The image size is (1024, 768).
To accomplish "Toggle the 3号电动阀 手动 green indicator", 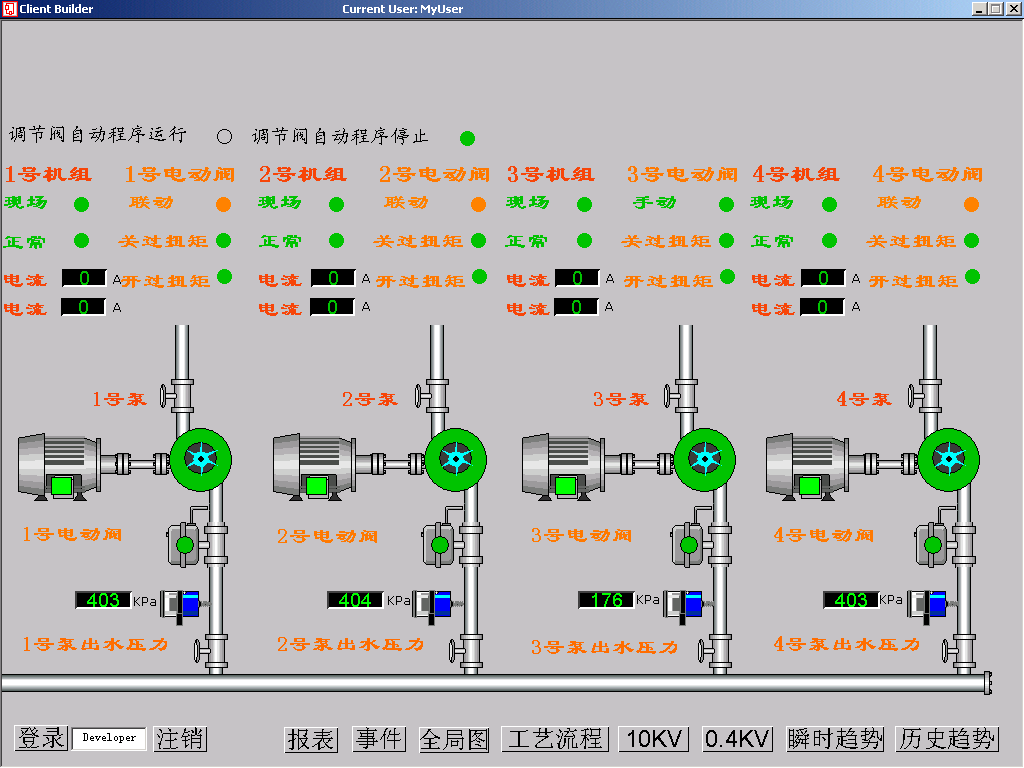I will pos(726,204).
